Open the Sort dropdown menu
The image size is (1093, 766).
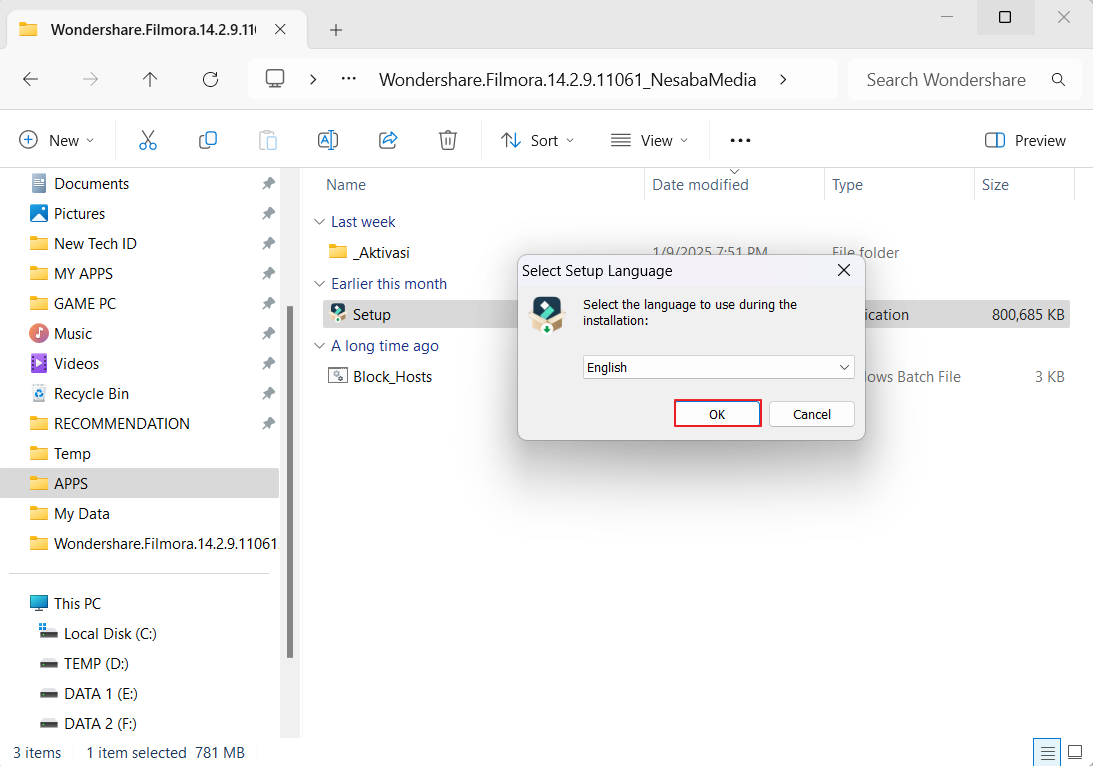point(537,141)
